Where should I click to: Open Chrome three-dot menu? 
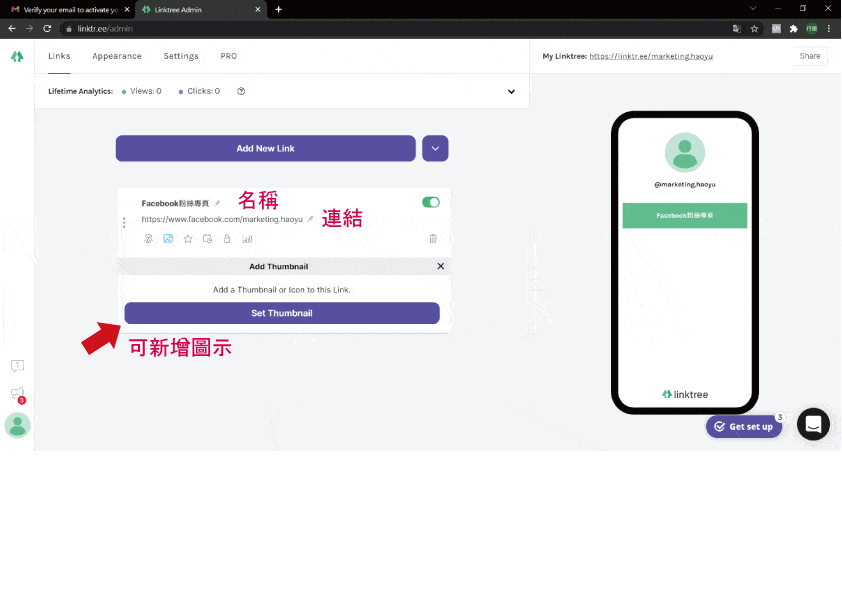pos(829,28)
